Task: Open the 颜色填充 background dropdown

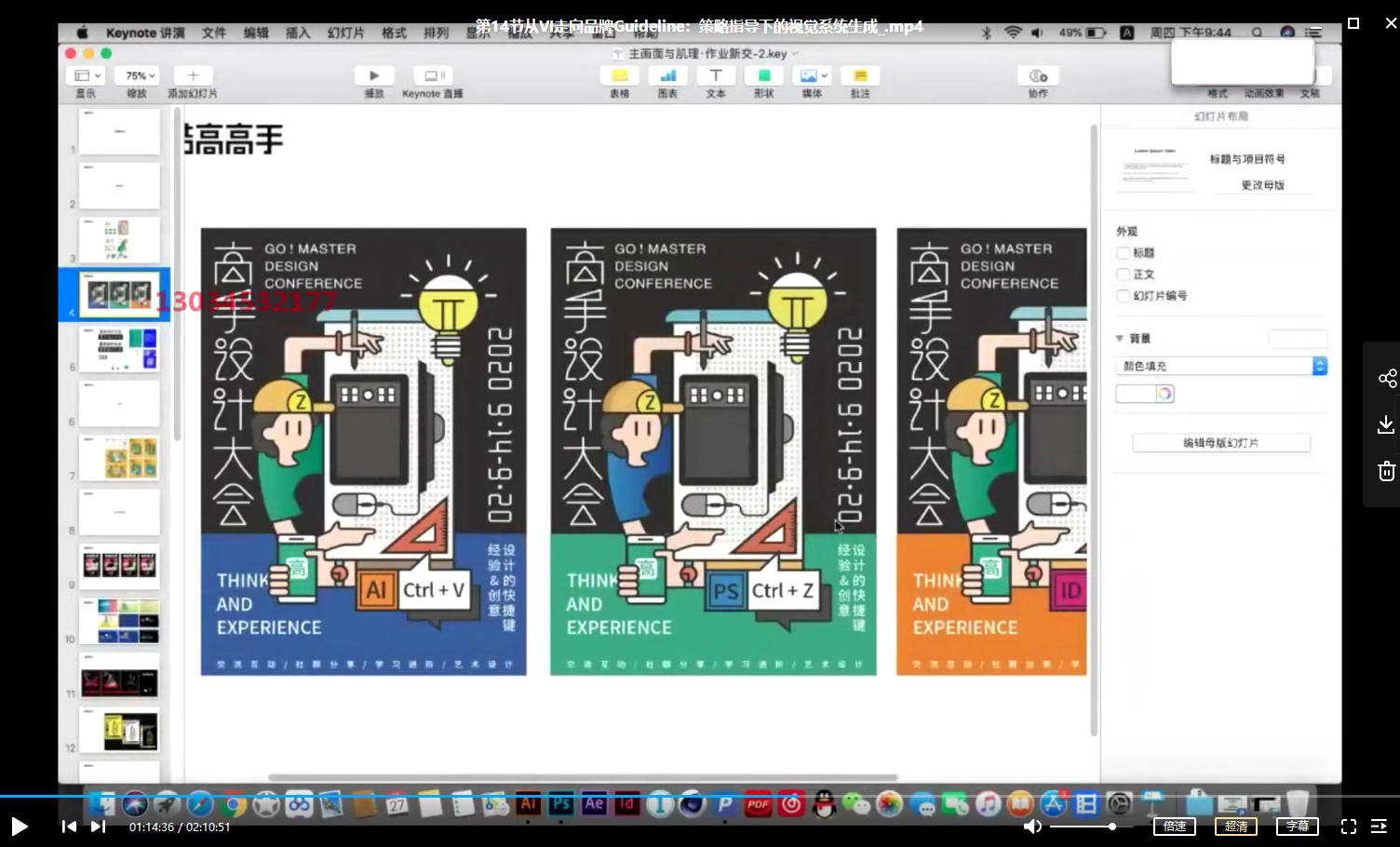Action: coord(1220,366)
